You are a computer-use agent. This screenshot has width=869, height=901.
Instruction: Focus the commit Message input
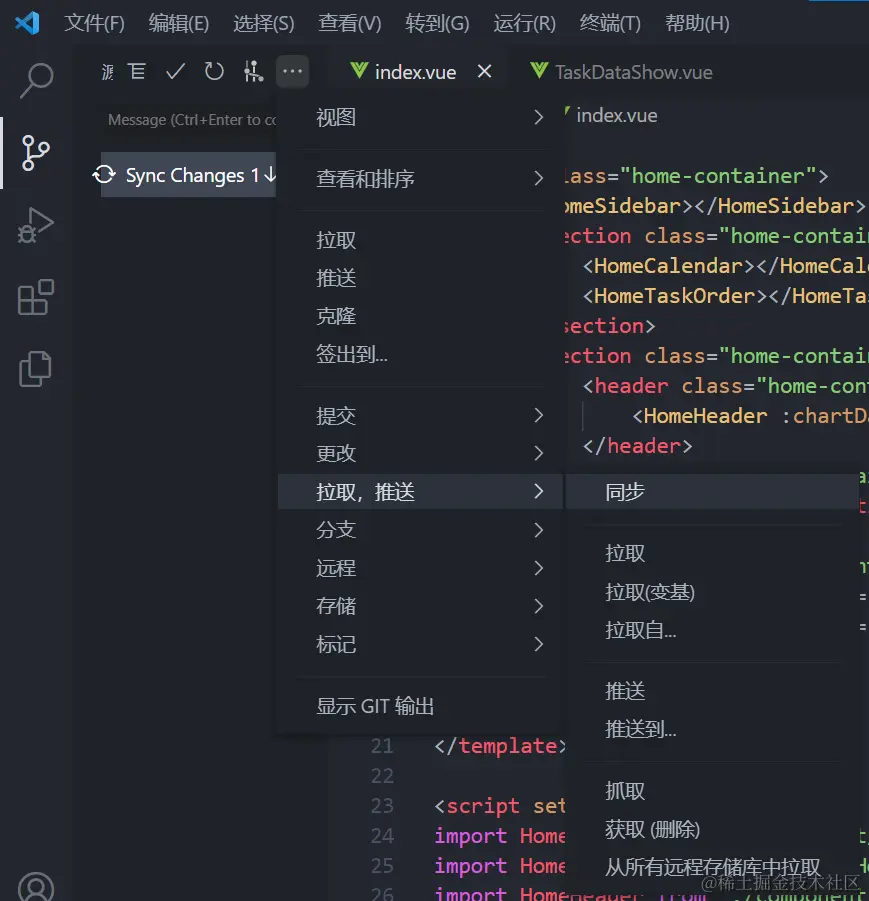189,120
